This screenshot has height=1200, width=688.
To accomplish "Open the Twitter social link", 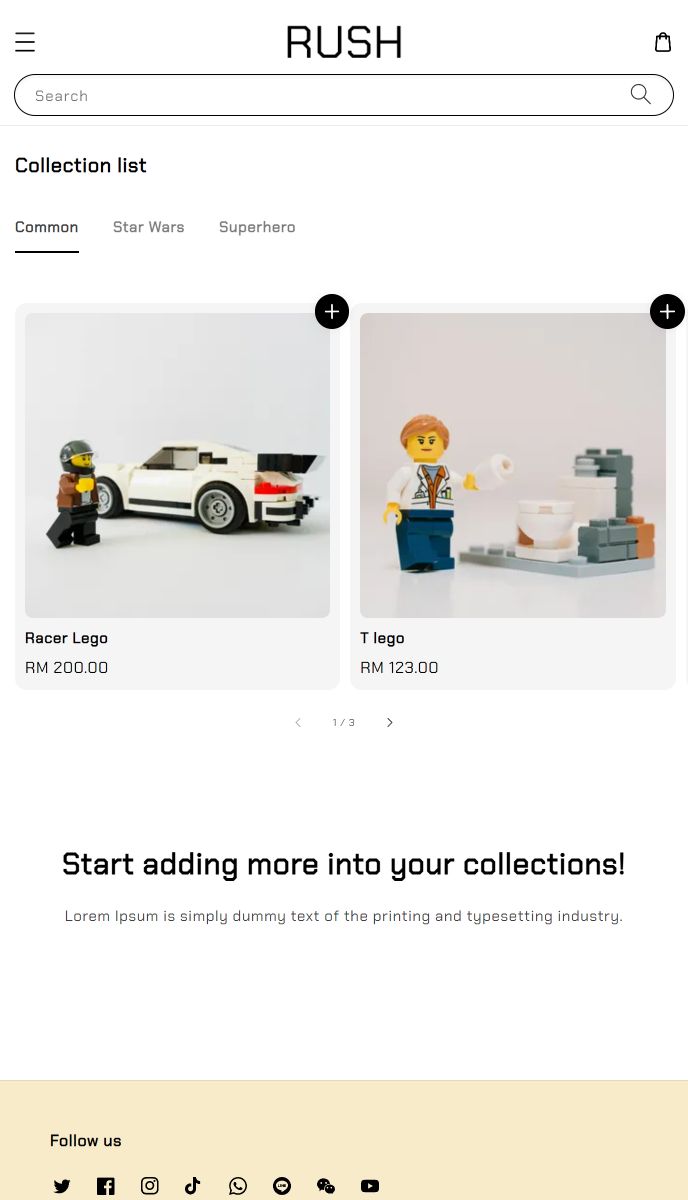I will (x=62, y=1186).
